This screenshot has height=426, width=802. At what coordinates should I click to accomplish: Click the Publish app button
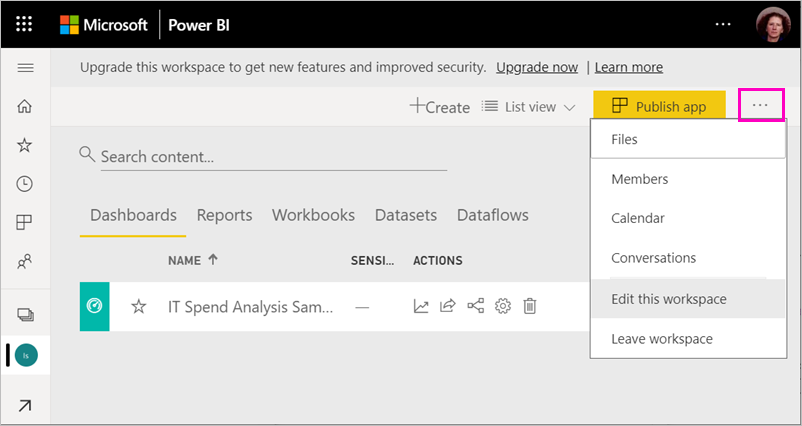point(658,107)
